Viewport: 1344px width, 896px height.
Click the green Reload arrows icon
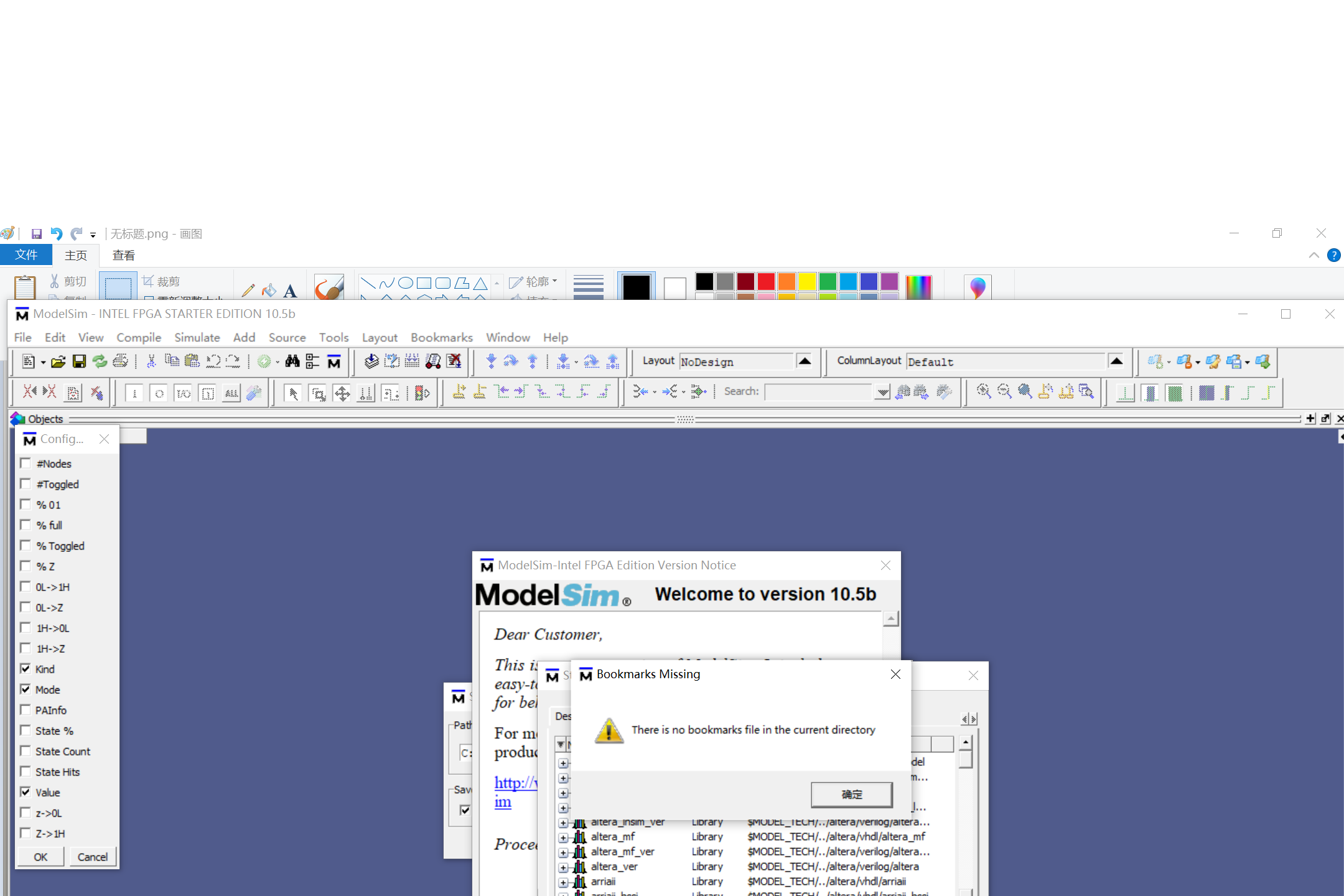tap(100, 362)
